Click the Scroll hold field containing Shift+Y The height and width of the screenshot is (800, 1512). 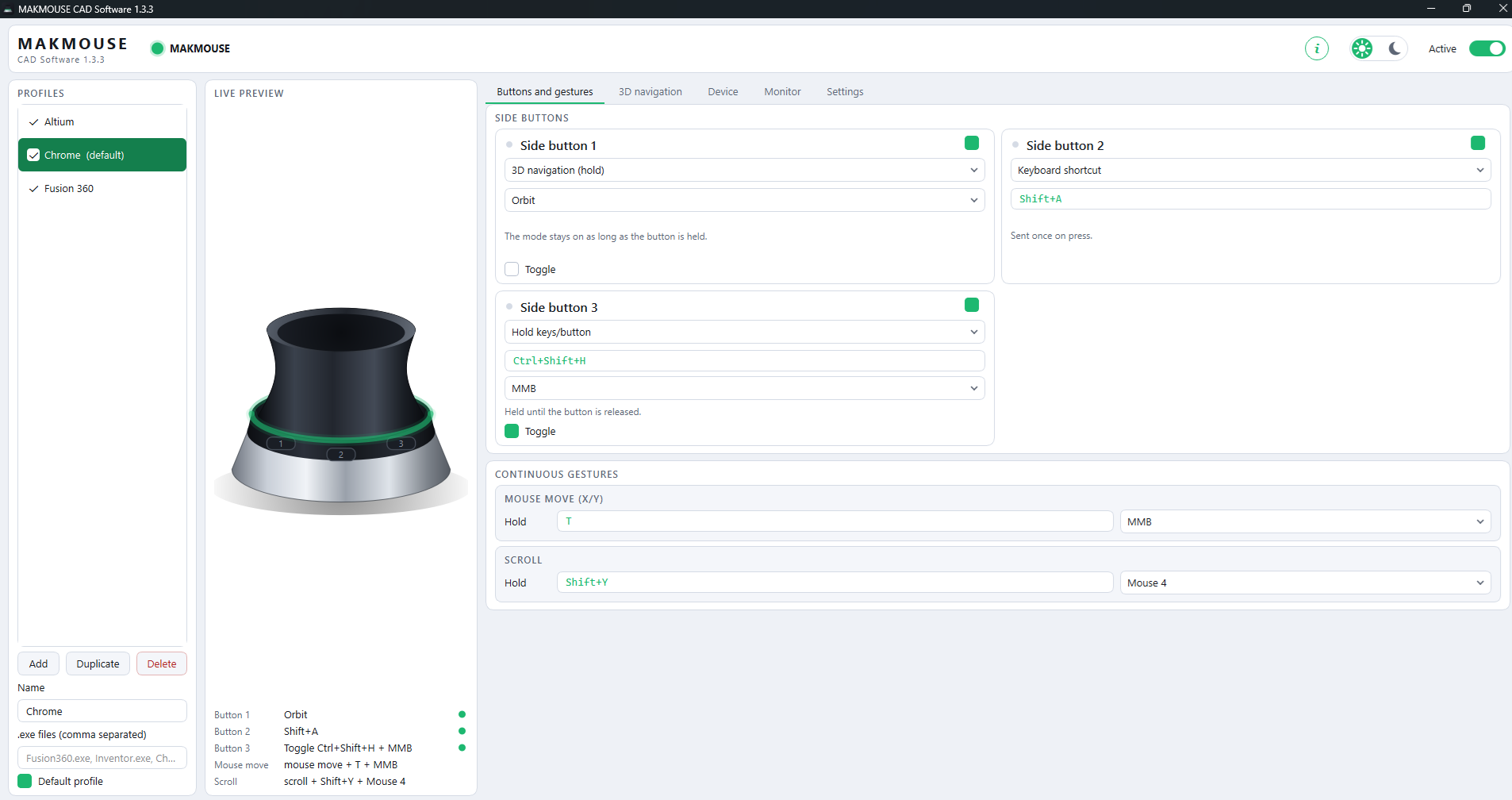click(x=835, y=583)
